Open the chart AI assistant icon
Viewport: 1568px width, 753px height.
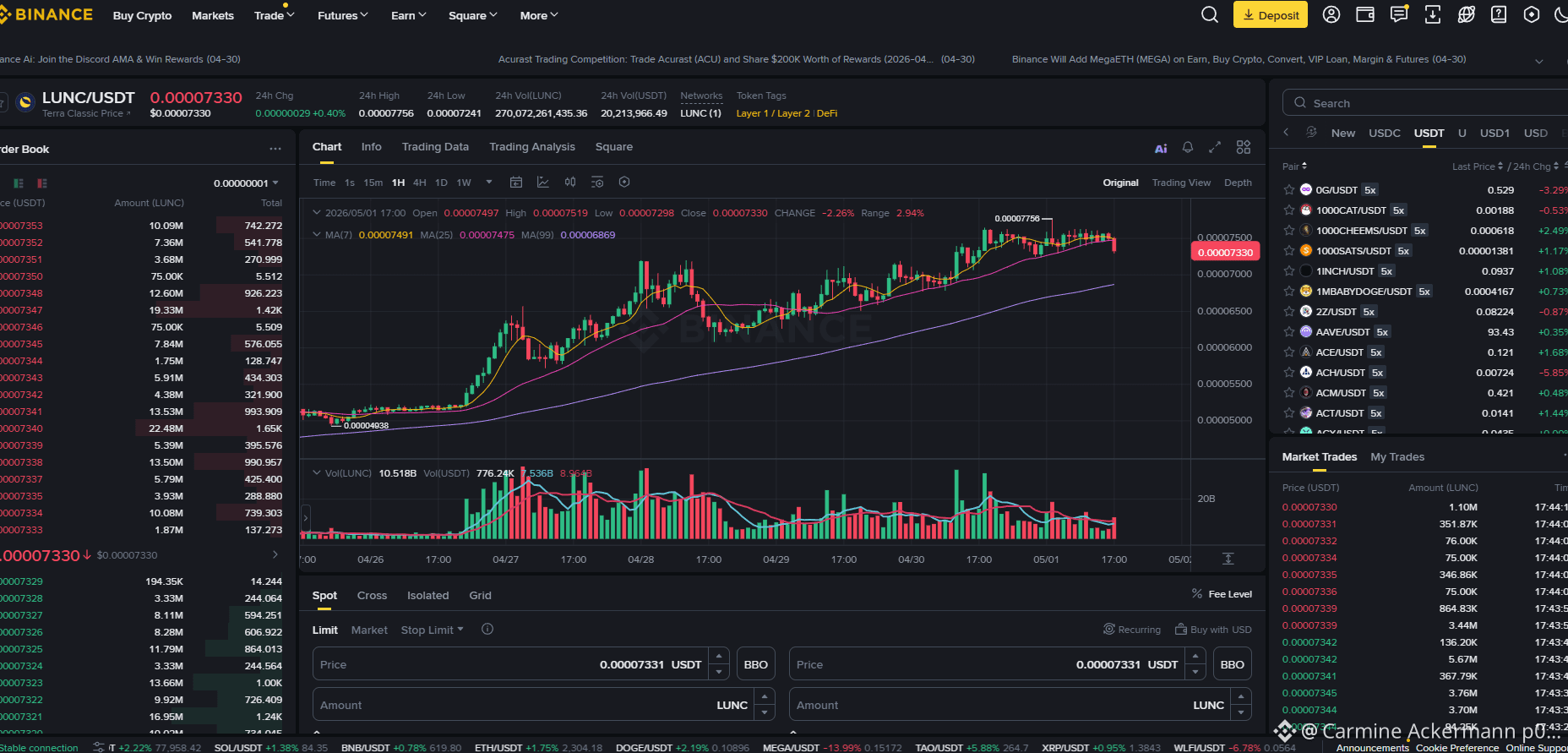(x=1161, y=148)
